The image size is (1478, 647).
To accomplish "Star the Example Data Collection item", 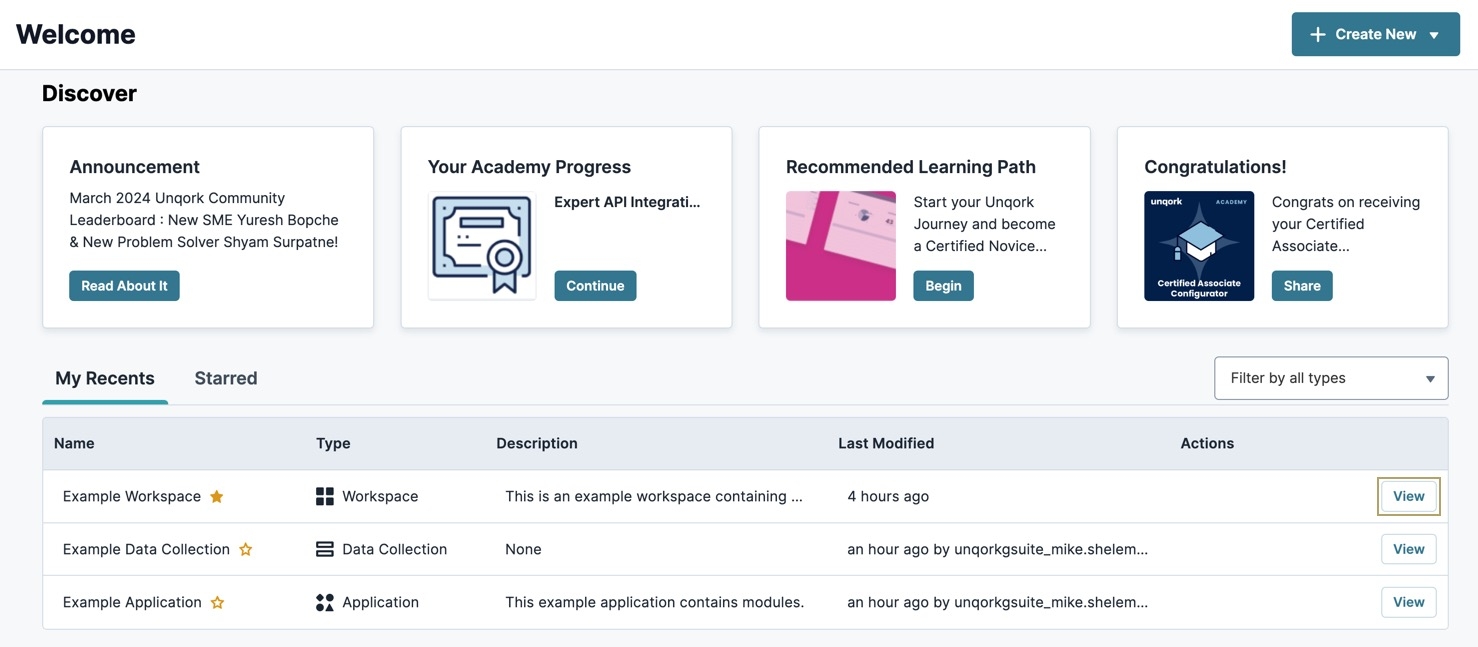I will pos(245,550).
